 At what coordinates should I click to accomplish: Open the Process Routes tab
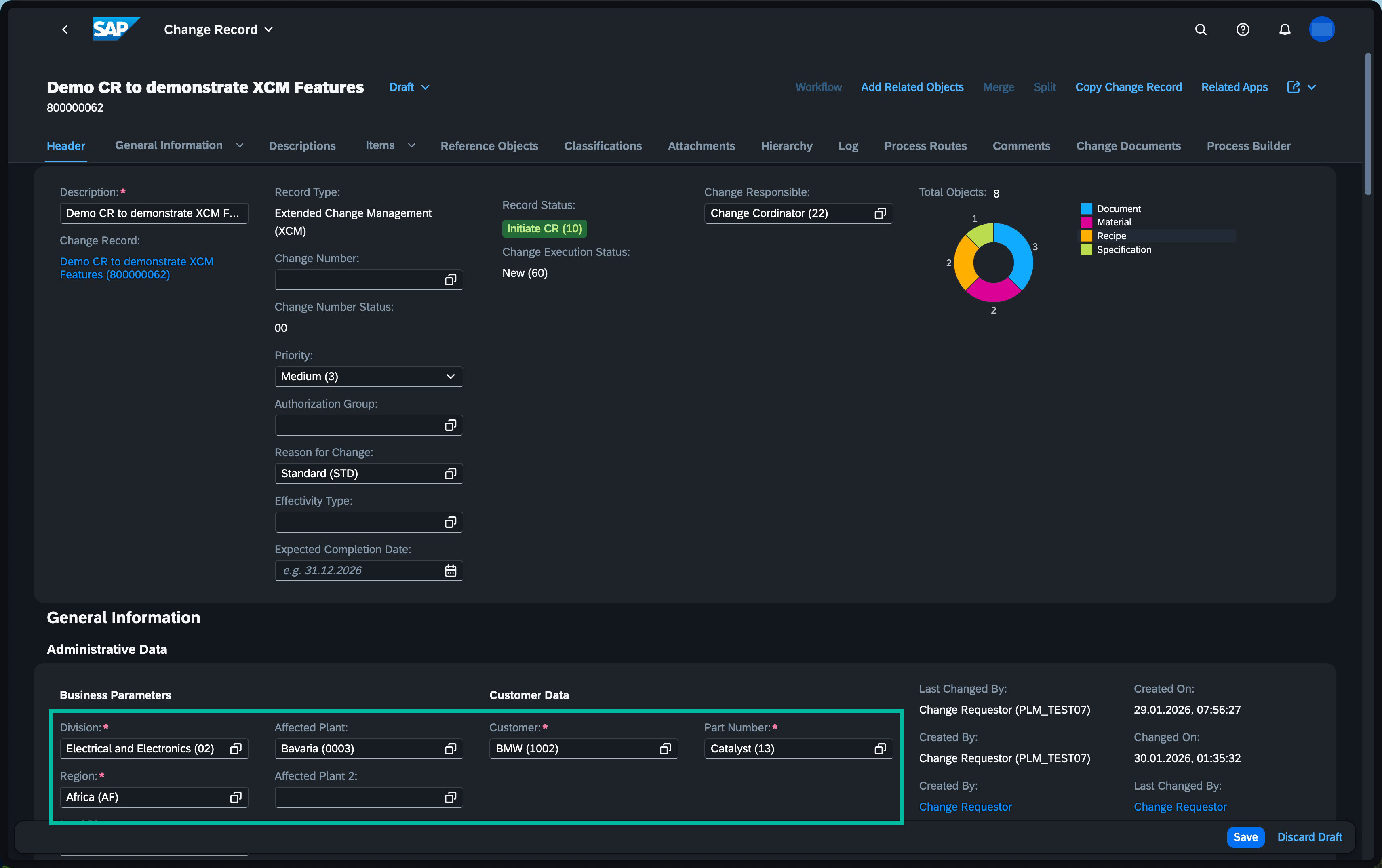coord(925,146)
